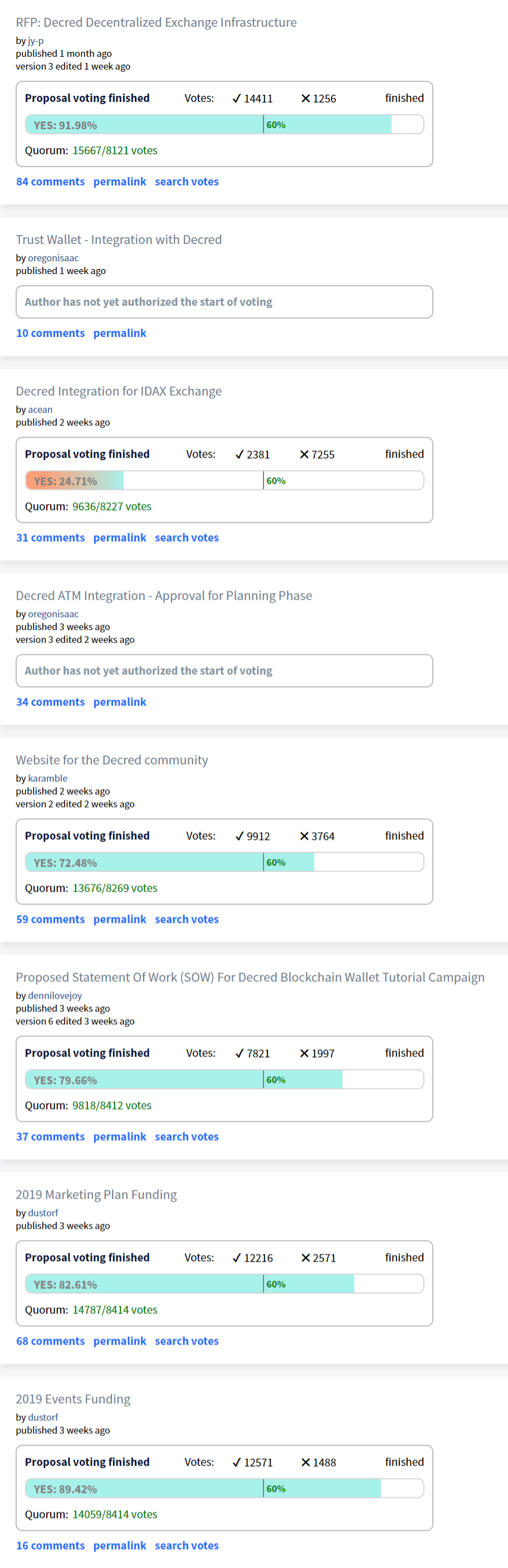508x1568 pixels.
Task: Open the Wallet Tutorial Campaign SOW proposal
Action: tap(250, 978)
